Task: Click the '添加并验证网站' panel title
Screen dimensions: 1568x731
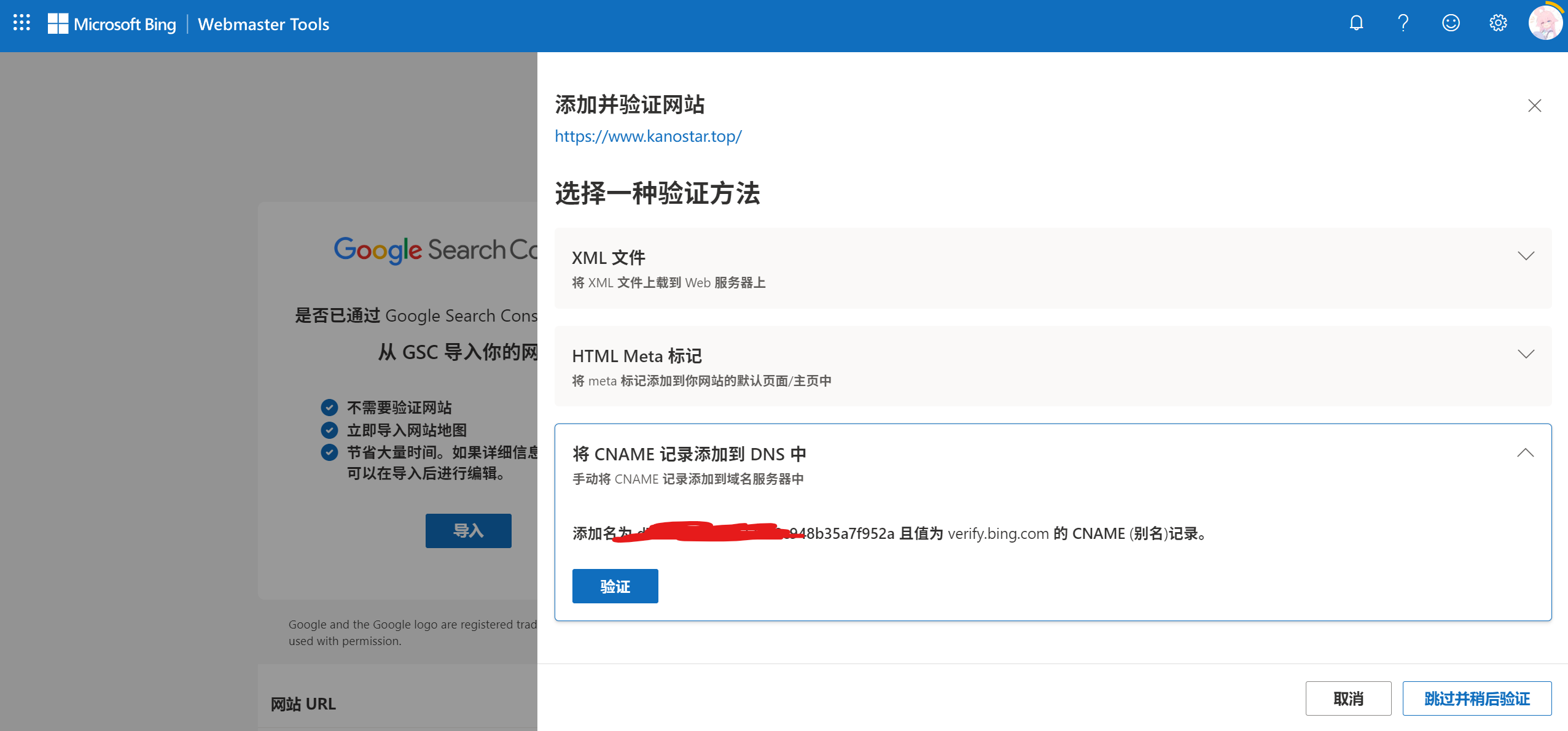Action: (630, 105)
